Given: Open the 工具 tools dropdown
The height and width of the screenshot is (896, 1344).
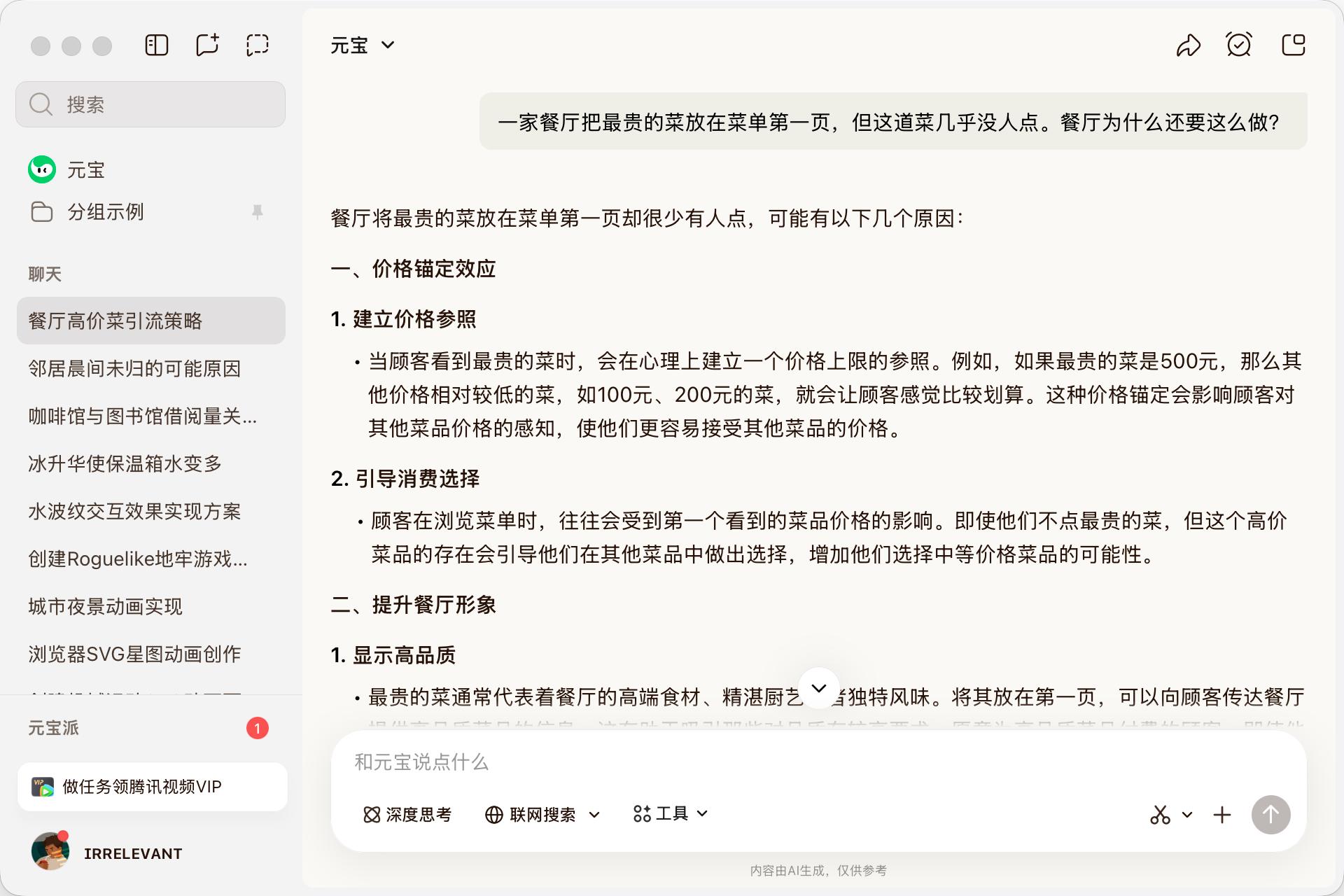Looking at the screenshot, I should (671, 813).
